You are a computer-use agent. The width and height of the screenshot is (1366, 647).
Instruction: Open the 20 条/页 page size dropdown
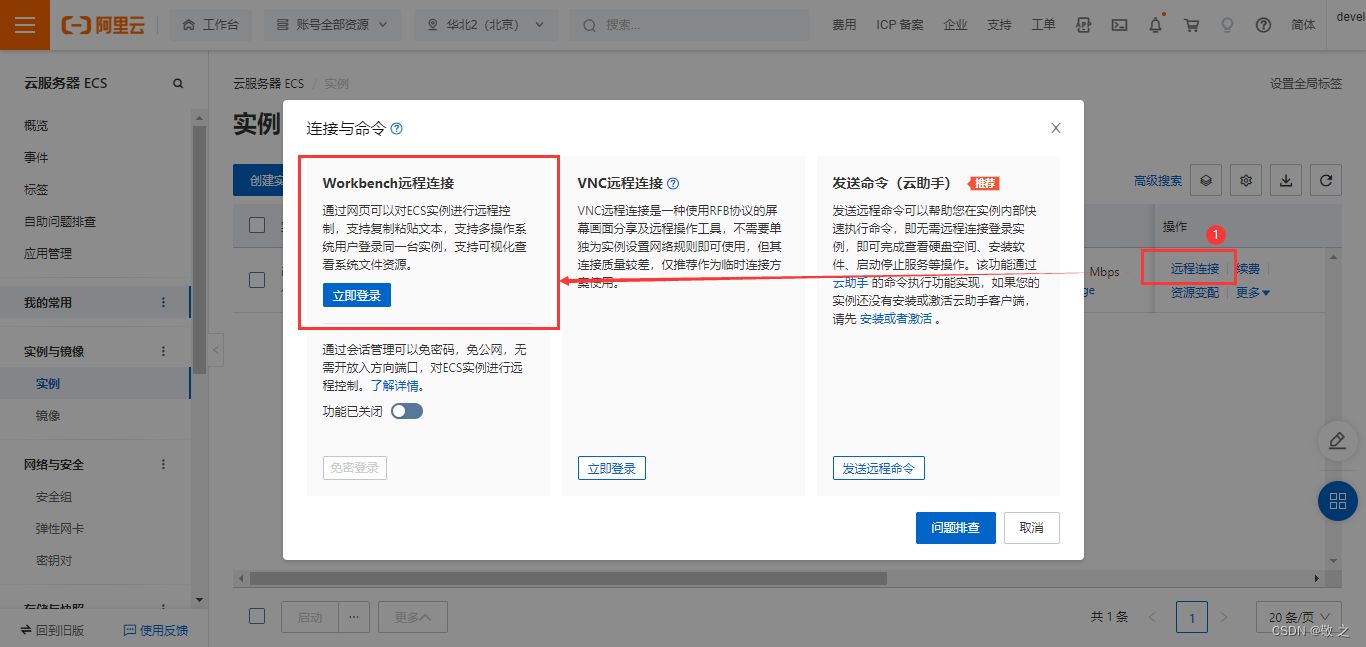tap(1297, 617)
